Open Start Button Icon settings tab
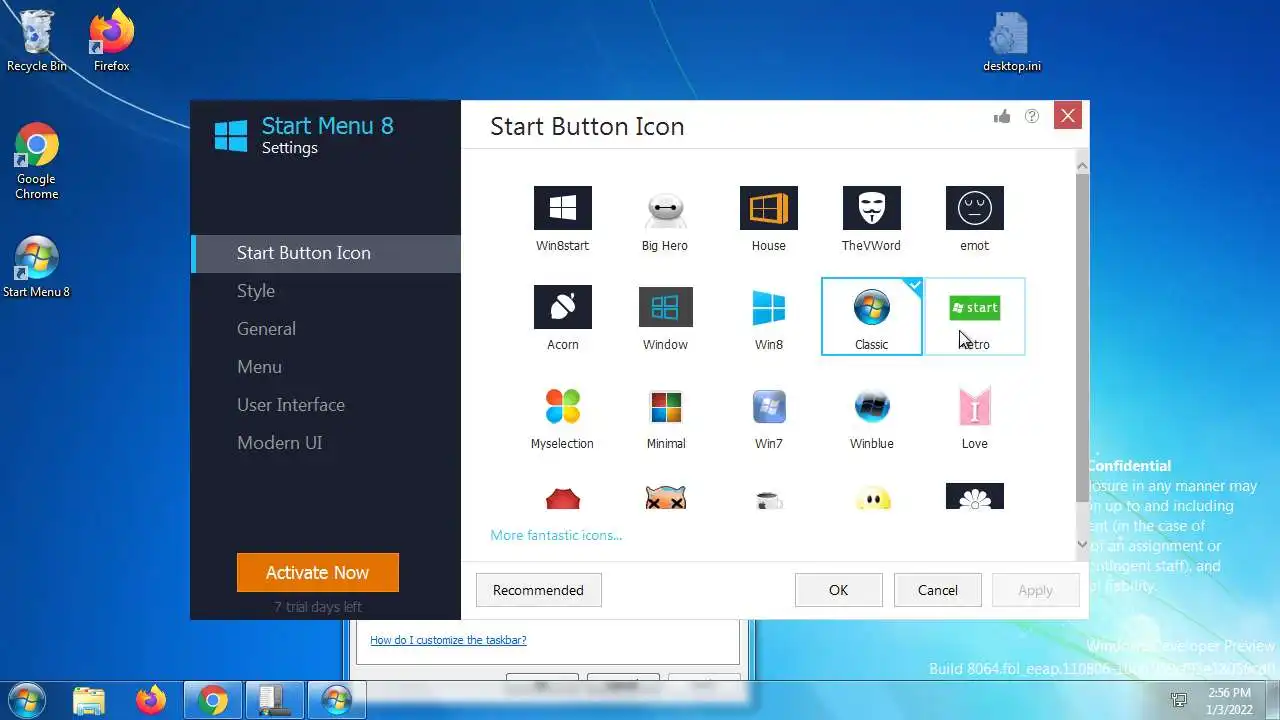Image resolution: width=1280 pixels, height=720 pixels. point(326,253)
